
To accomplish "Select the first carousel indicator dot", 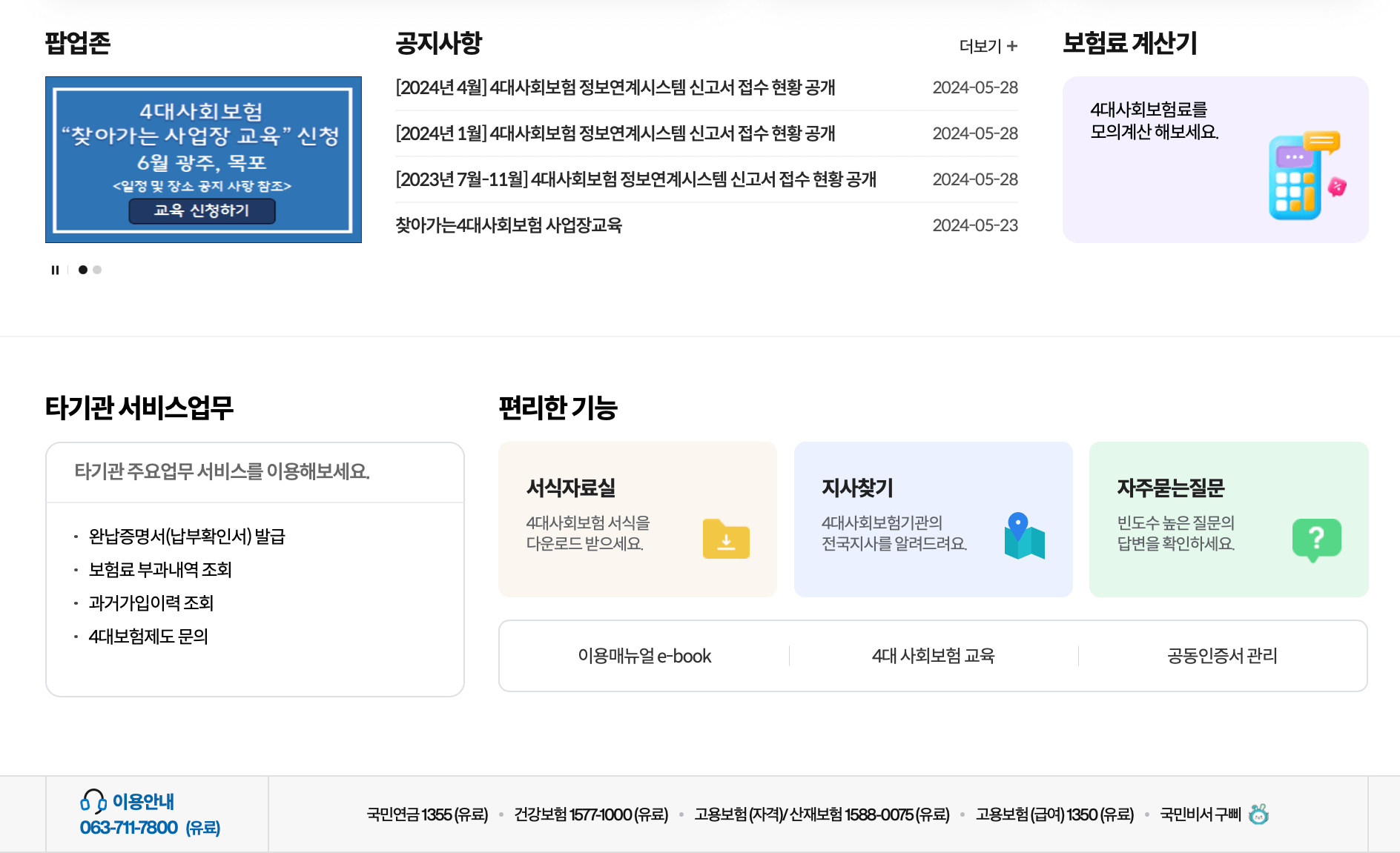I will (x=82, y=270).
